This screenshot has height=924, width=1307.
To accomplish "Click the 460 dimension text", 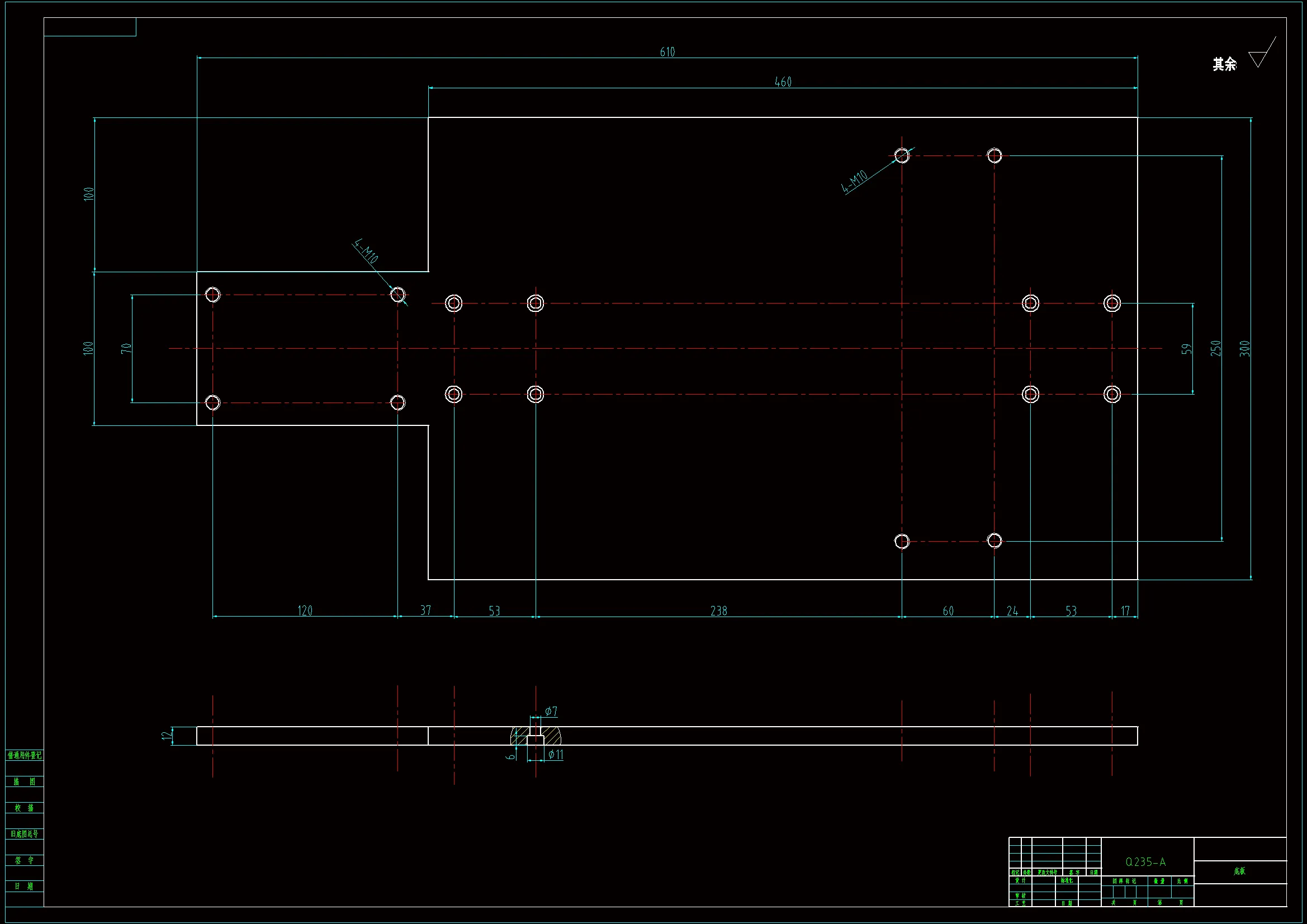I will tap(783, 82).
